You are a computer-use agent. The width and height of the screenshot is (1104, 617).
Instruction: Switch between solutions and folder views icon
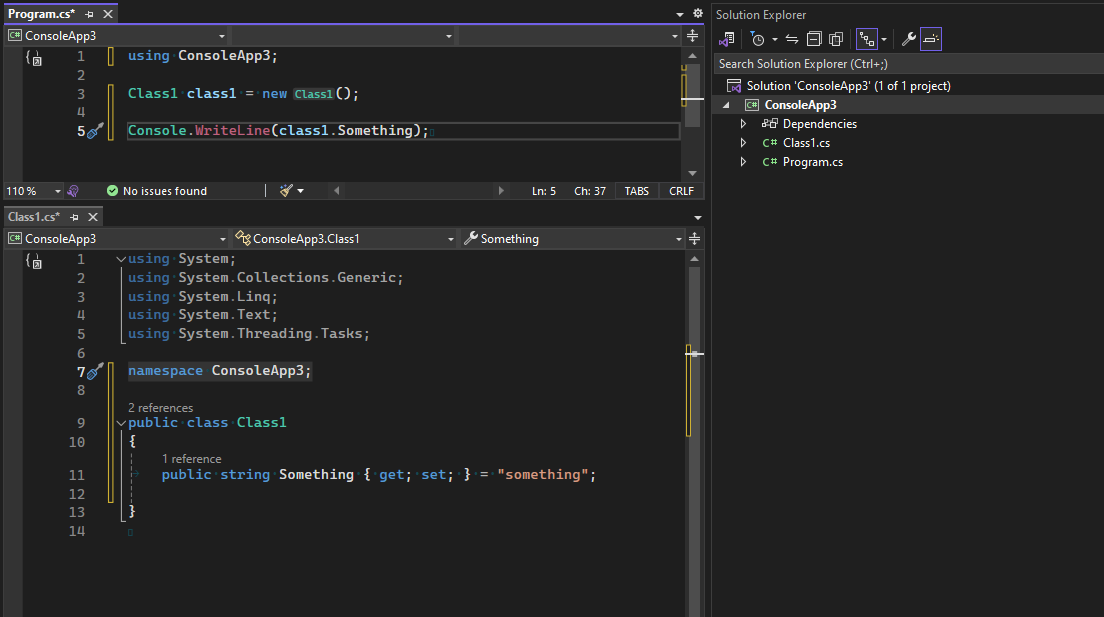tap(727, 39)
